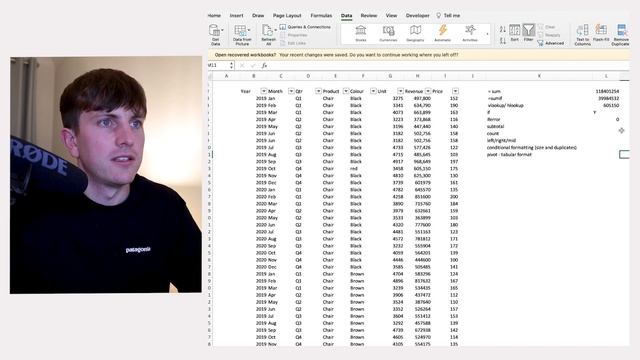The width and height of the screenshot is (640, 360).
Task: Choose the Geography data type
Action: [415, 33]
